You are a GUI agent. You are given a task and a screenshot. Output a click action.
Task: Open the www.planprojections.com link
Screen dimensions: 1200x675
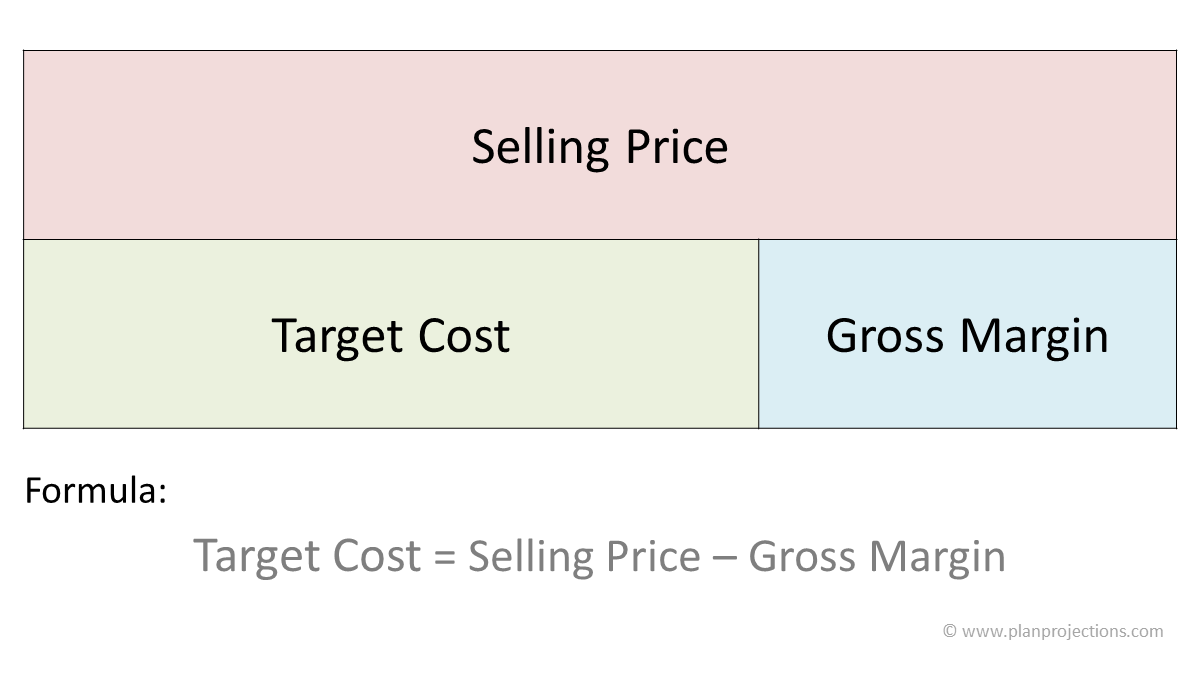[1063, 631]
